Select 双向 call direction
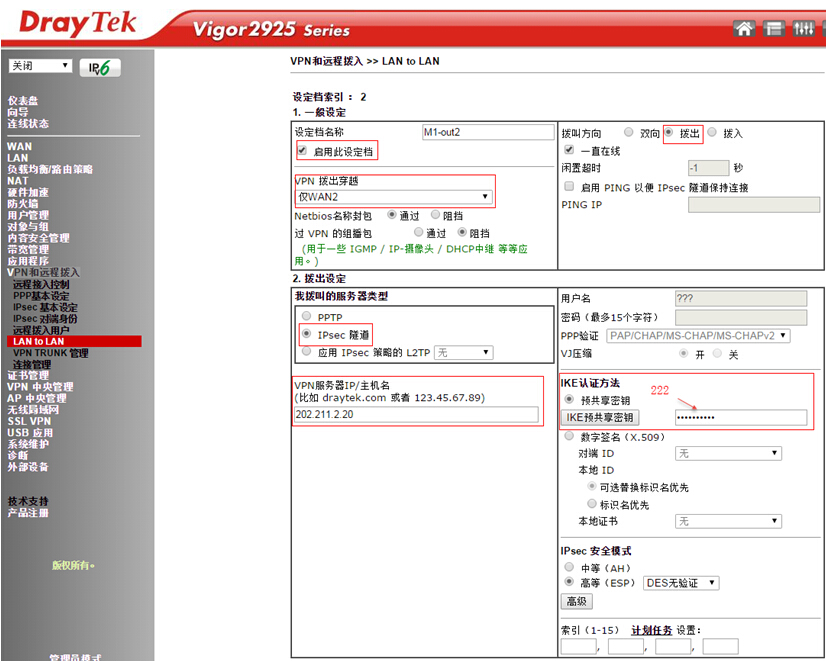 (x=628, y=132)
